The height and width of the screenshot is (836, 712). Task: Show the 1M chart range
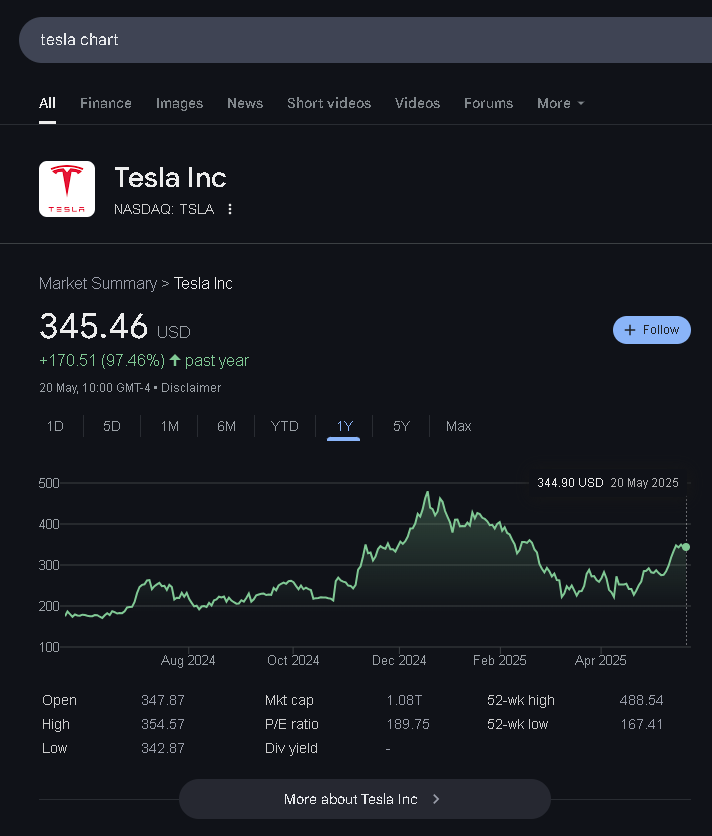click(170, 426)
